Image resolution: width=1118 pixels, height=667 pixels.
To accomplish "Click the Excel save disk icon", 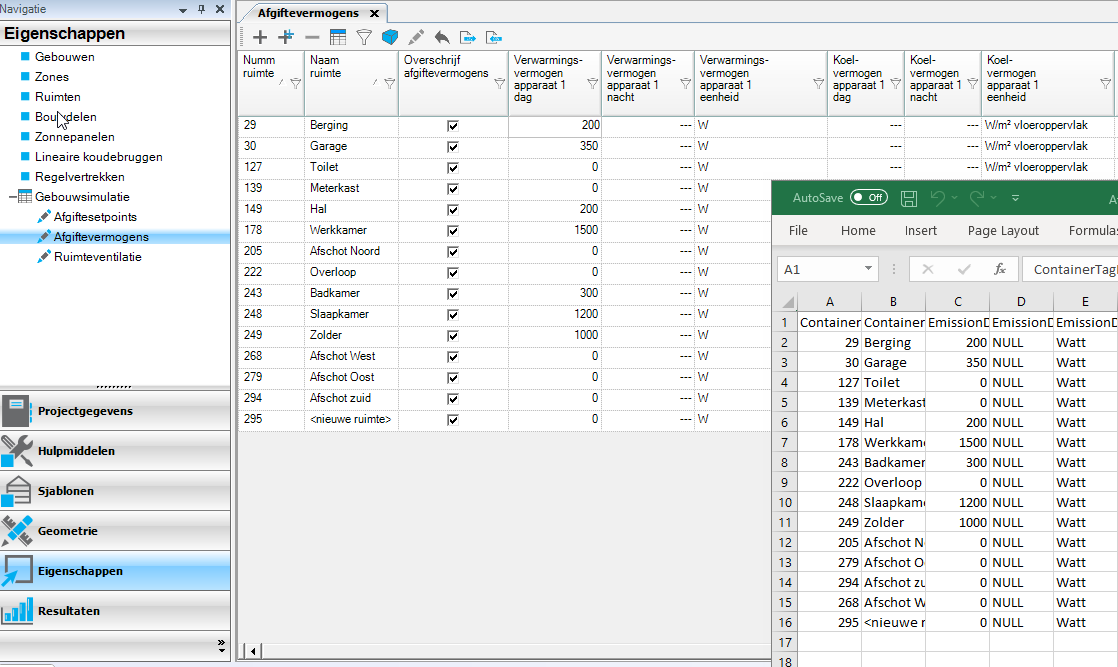I will 909,198.
